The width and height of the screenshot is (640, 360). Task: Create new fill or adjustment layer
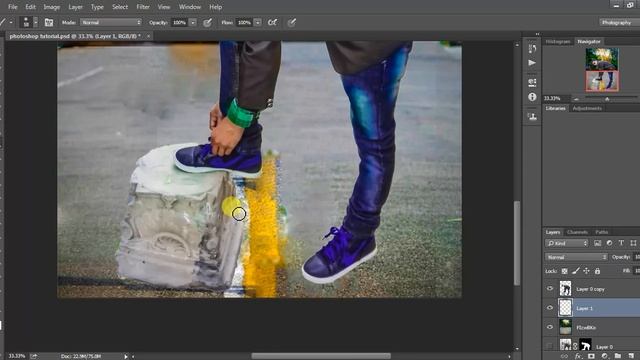point(604,356)
